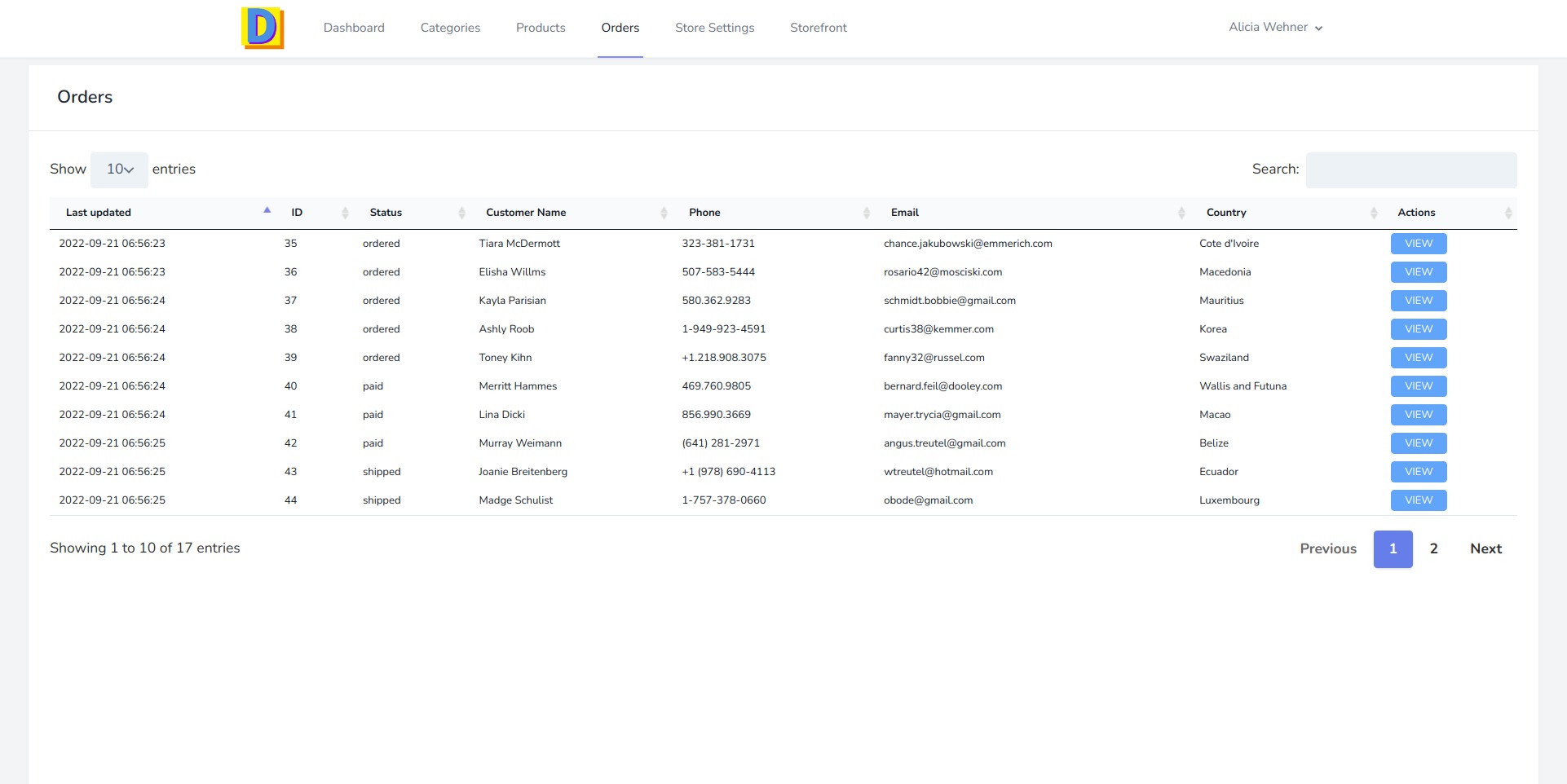Open the entries-per-page dropdown showing 10
Screen dimensions: 1567x784
119,170
